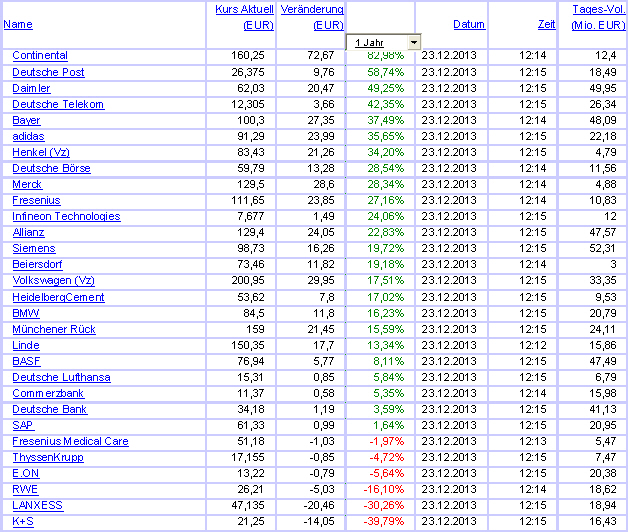Select Fresenius Medical Care time 12:13

pos(532,442)
